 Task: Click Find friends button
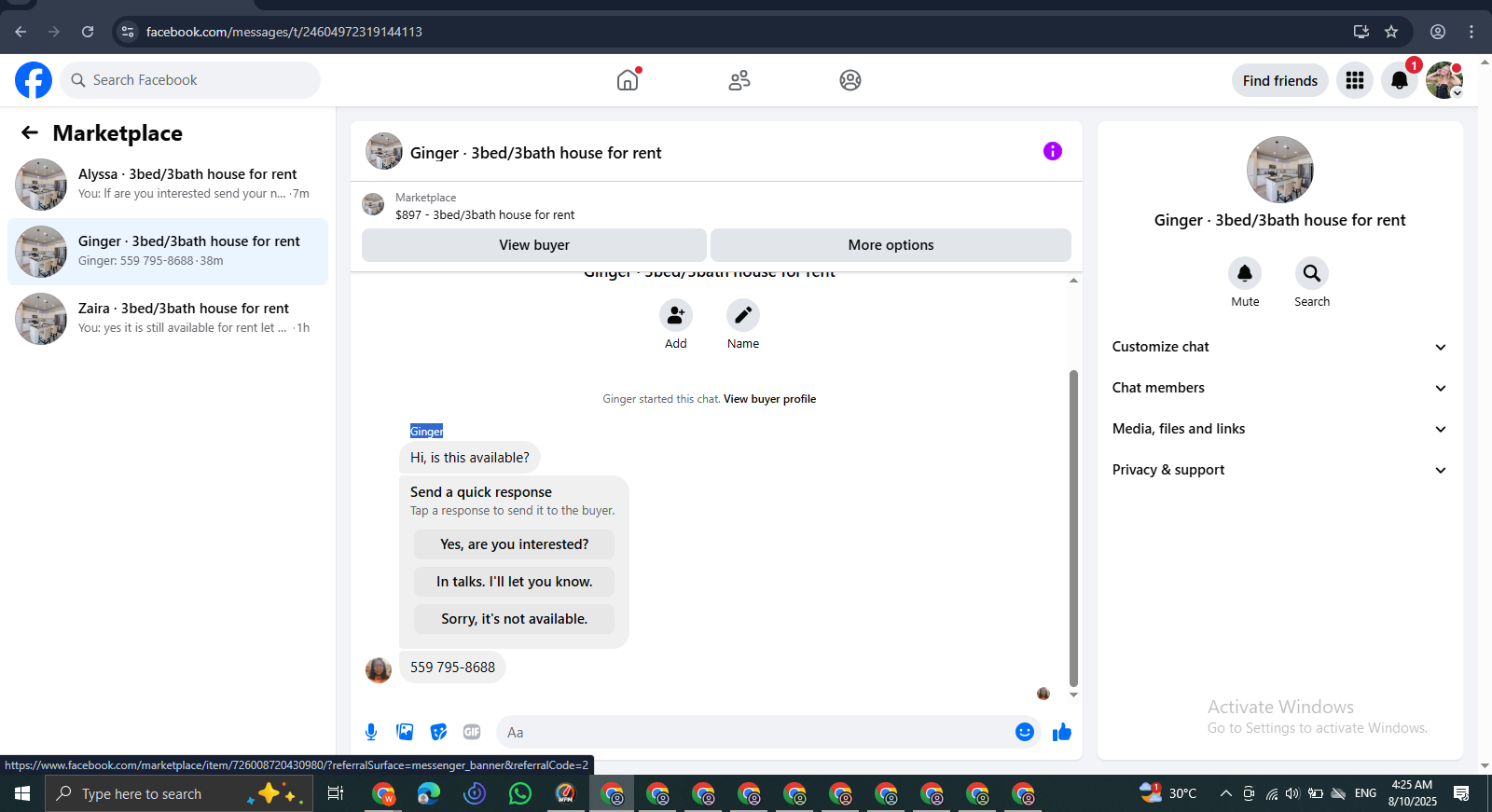[1280, 81]
